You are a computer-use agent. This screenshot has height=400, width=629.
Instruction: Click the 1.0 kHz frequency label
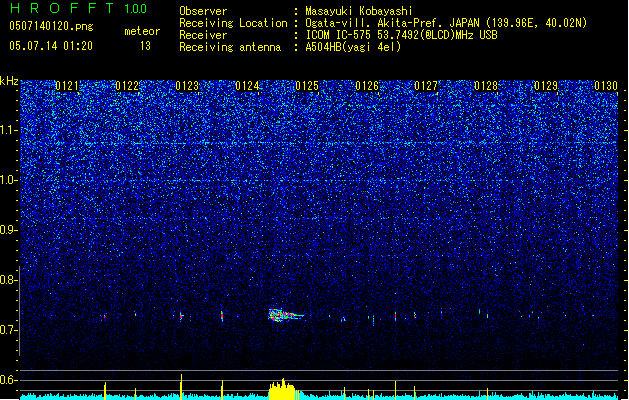click(x=9, y=180)
